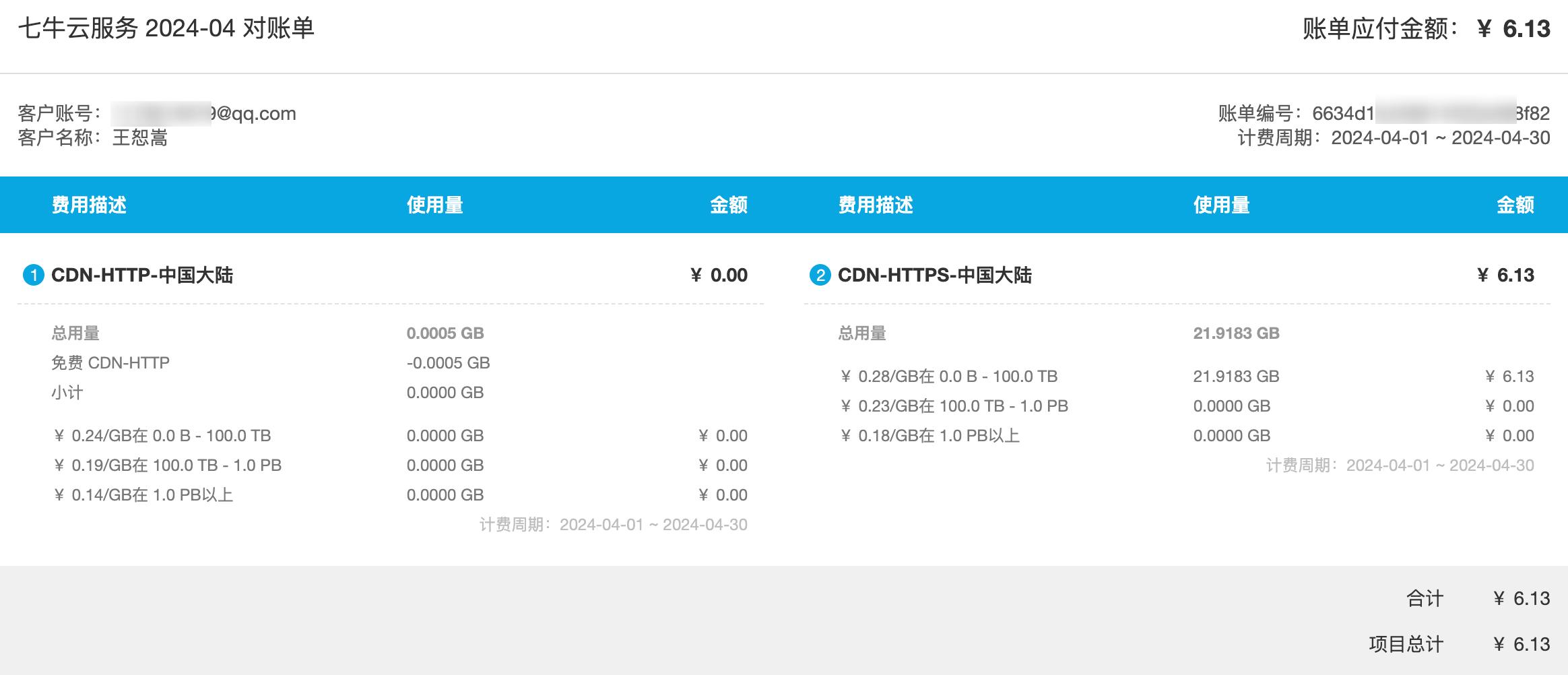
Task: Click the '项目总计' label
Action: pyautogui.click(x=1406, y=644)
